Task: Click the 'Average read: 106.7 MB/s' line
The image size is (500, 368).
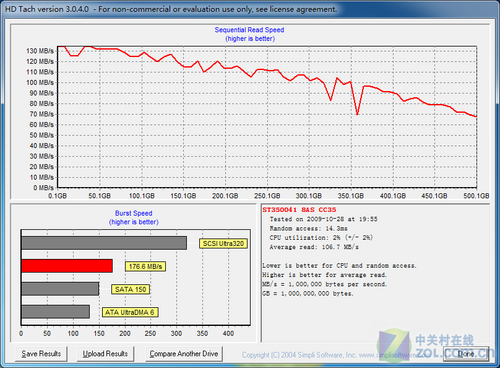Action: coord(314,247)
